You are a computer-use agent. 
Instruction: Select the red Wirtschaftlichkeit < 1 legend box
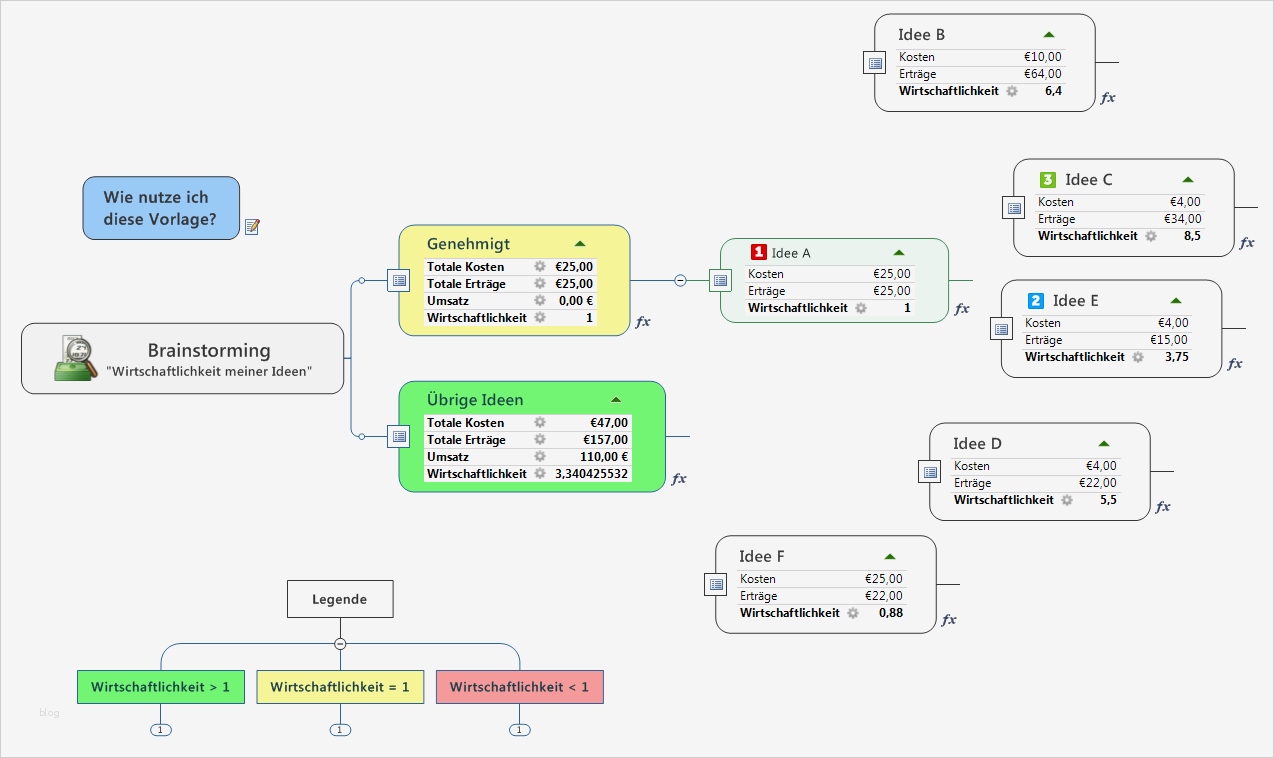coord(520,687)
